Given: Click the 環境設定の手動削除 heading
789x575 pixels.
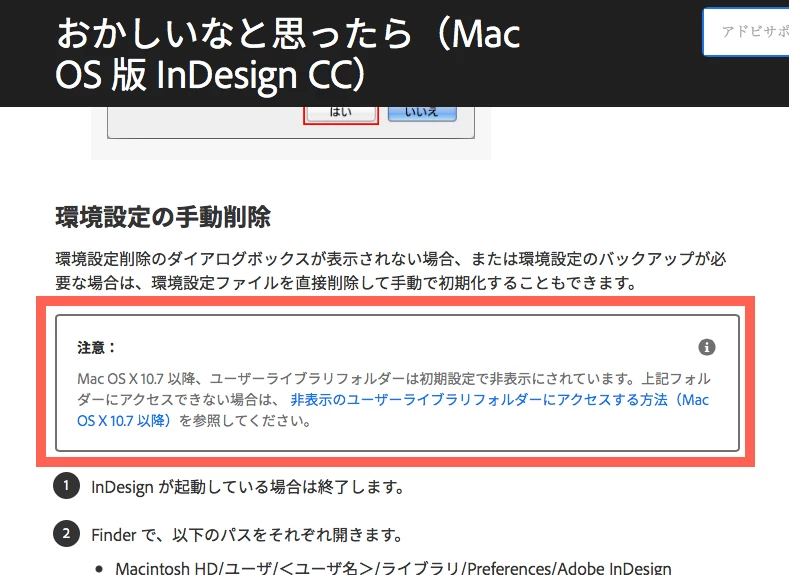Looking at the screenshot, I should (163, 217).
